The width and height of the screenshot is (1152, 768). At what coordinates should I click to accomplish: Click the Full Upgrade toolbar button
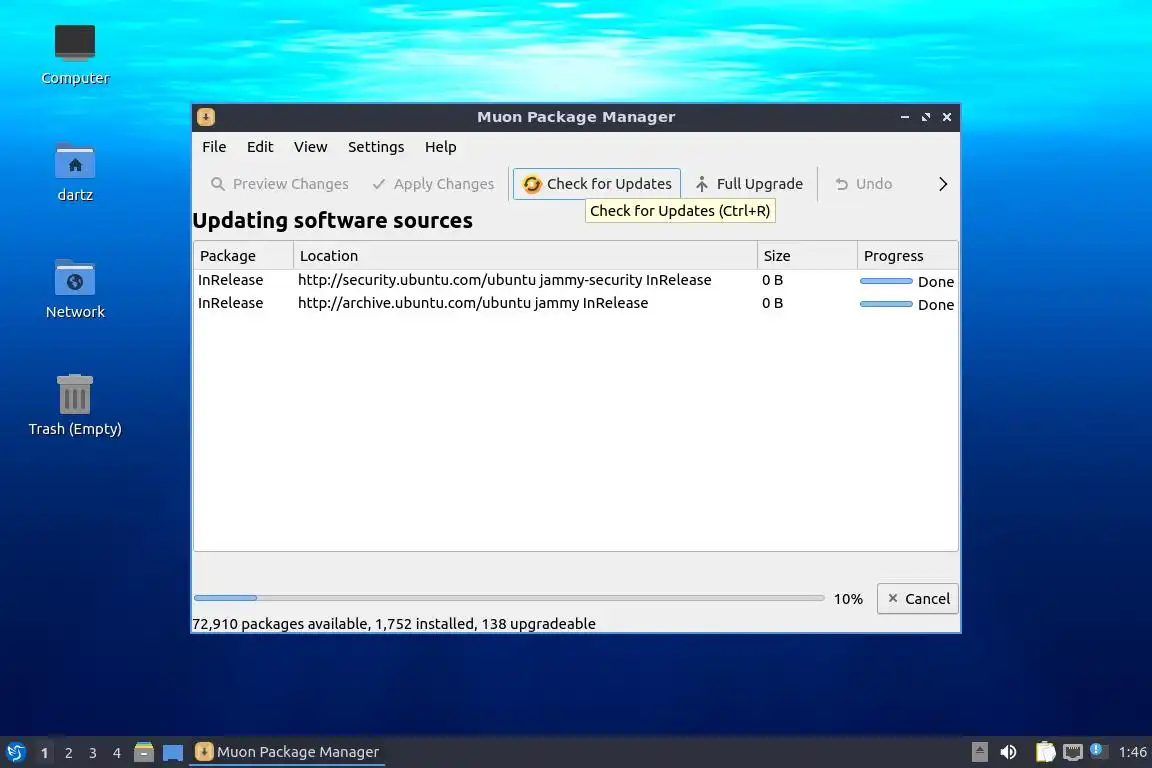[749, 184]
